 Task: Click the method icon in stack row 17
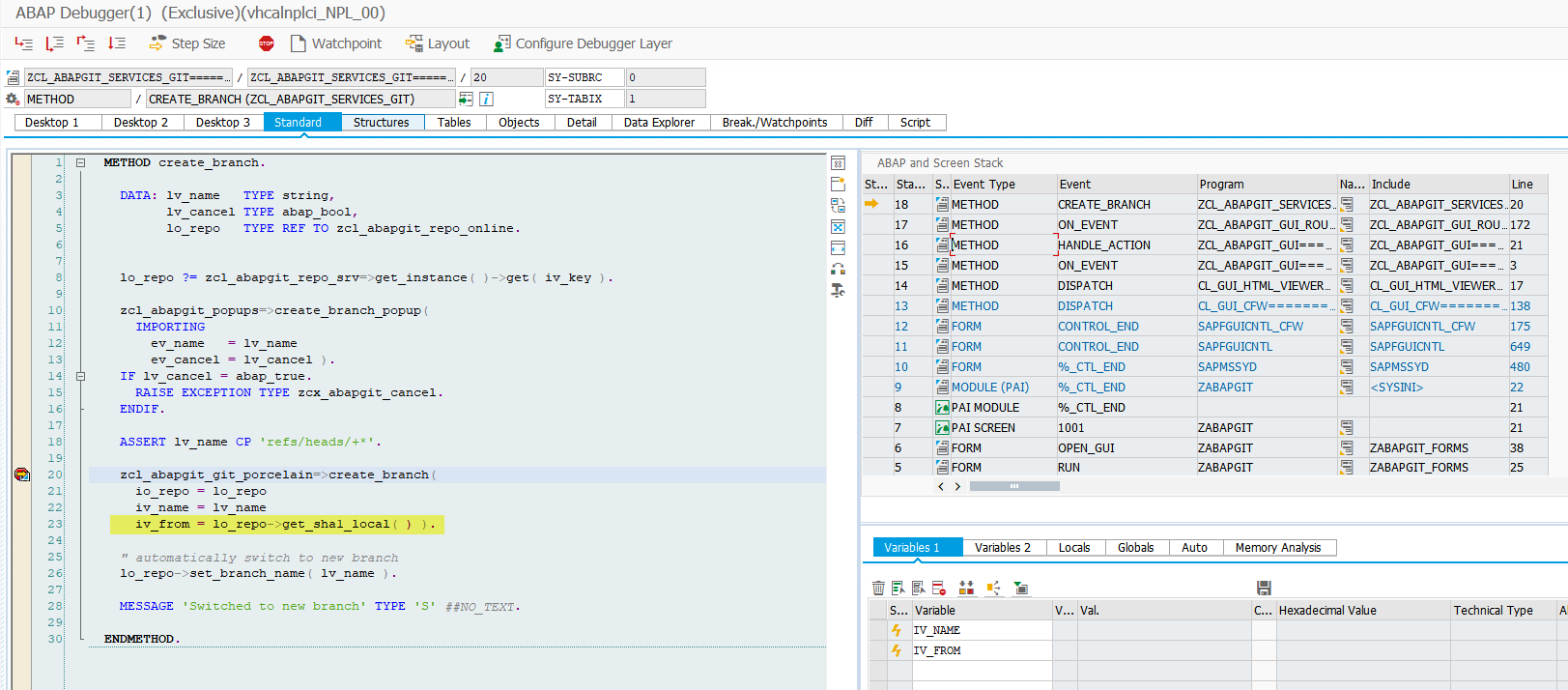tap(942, 225)
